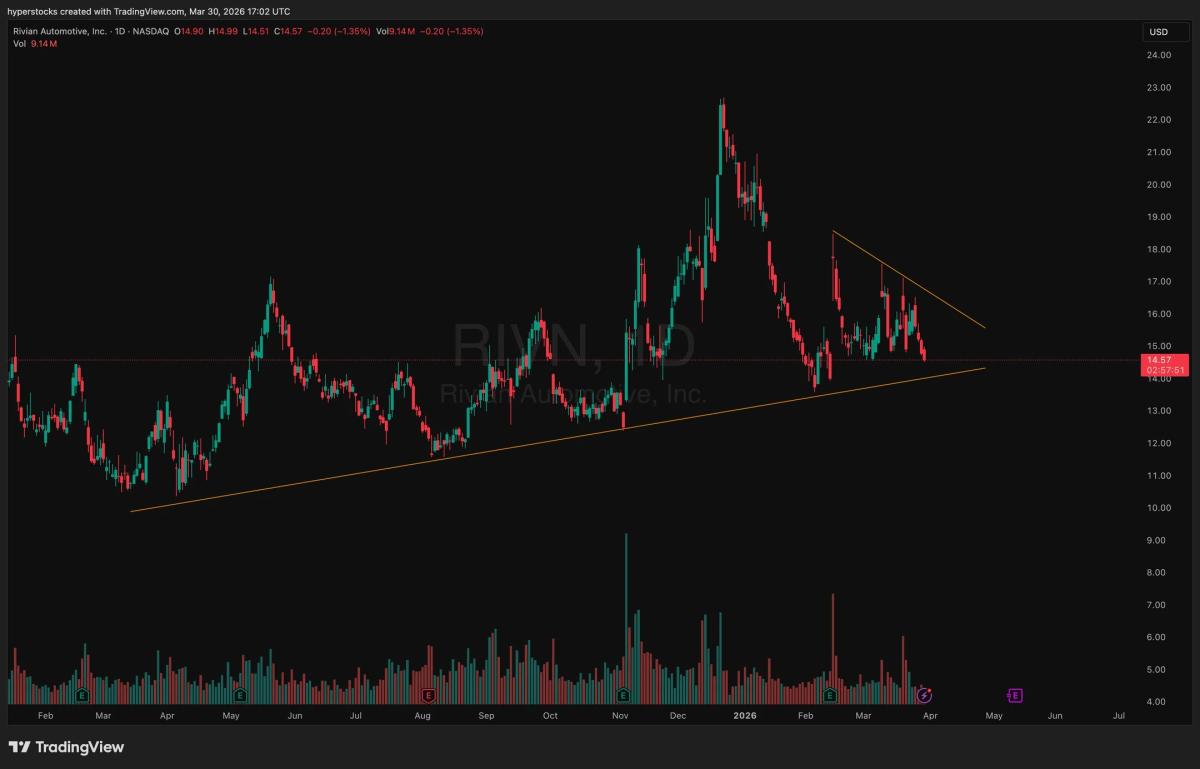The image size is (1200, 769).
Task: Open symbol search via Rivian Automotive title
Action: click(60, 31)
